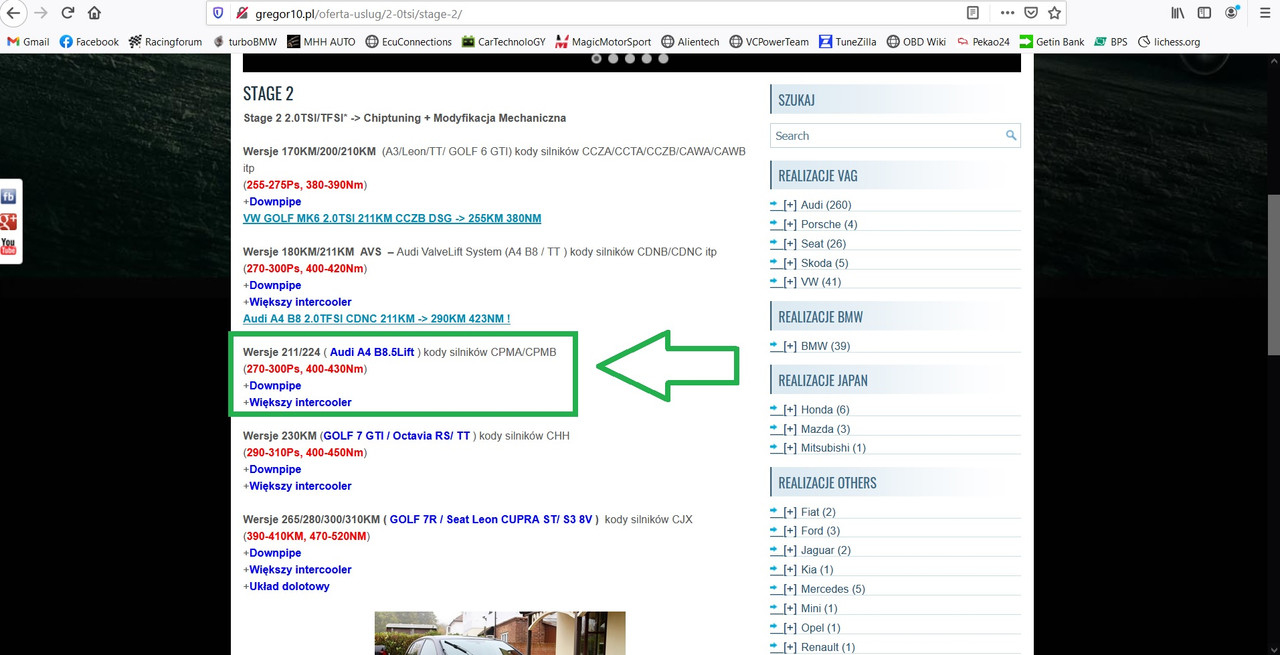Select the first slider pagination dot

tap(597, 58)
